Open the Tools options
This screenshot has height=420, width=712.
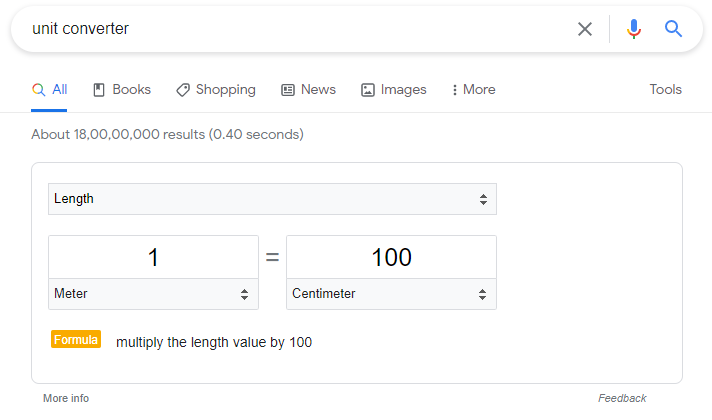pyautogui.click(x=665, y=90)
